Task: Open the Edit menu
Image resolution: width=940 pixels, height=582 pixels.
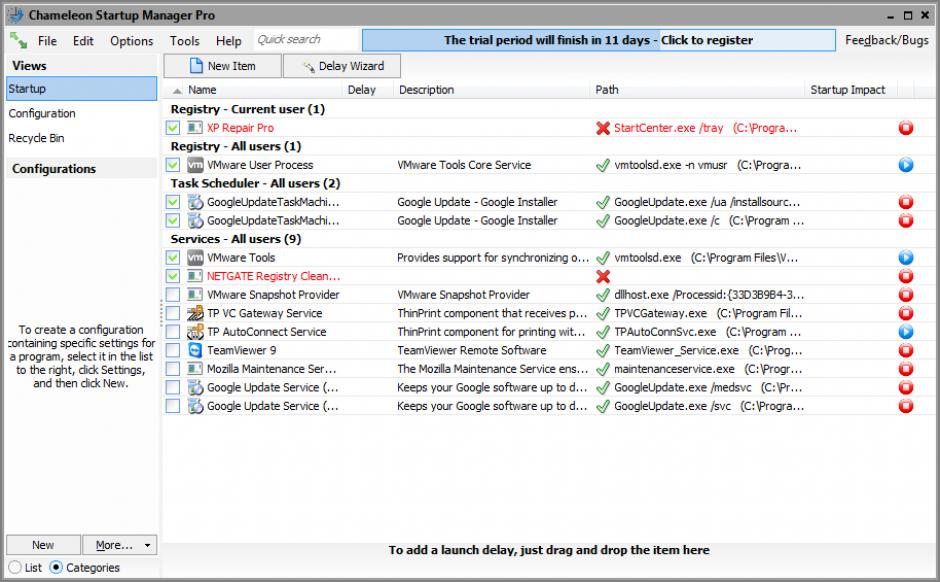Action: point(83,41)
